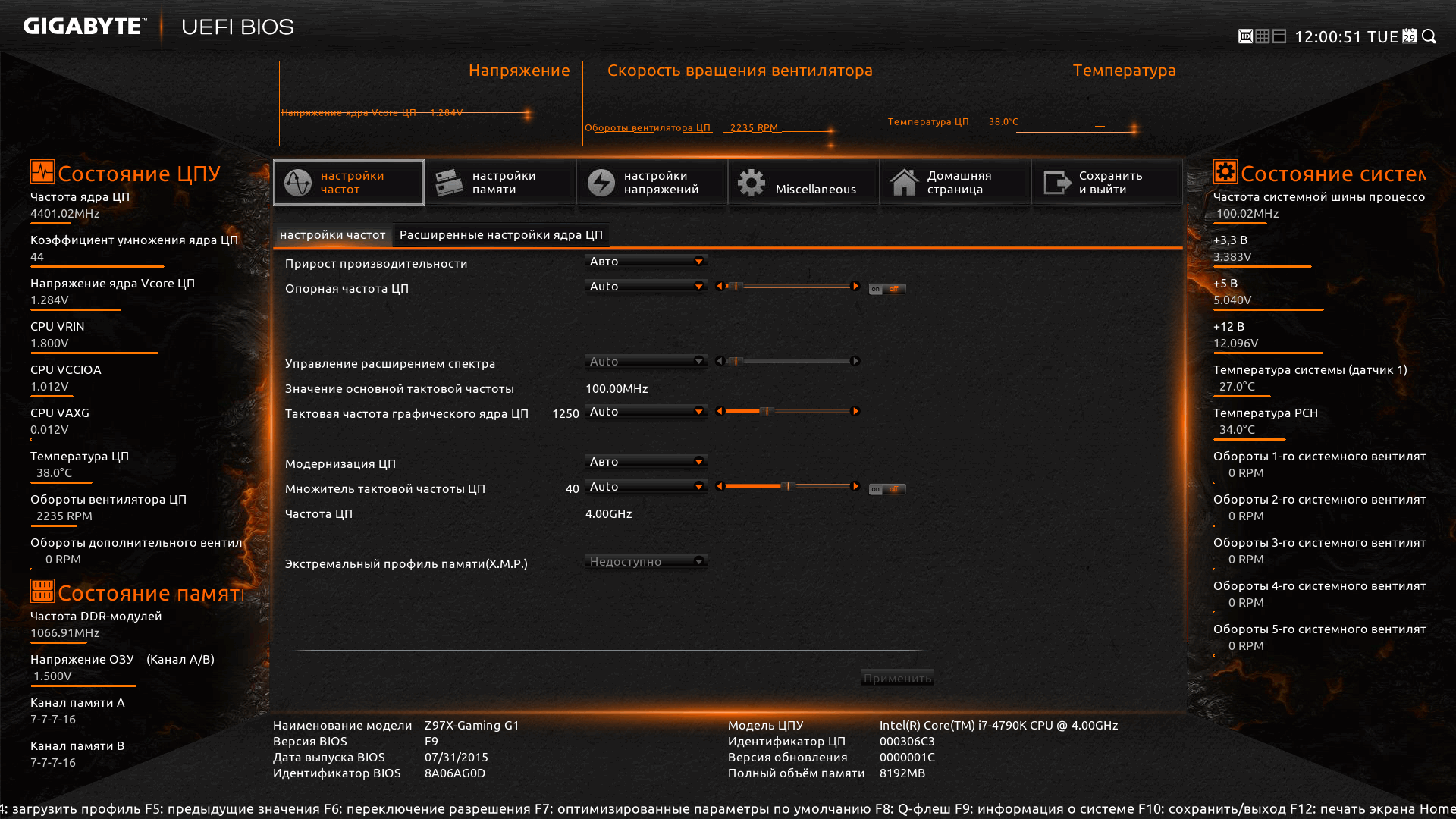Viewport: 1456px width, 819px height.
Task: Click the single-window layout icon in the top bar
Action: (1279, 36)
